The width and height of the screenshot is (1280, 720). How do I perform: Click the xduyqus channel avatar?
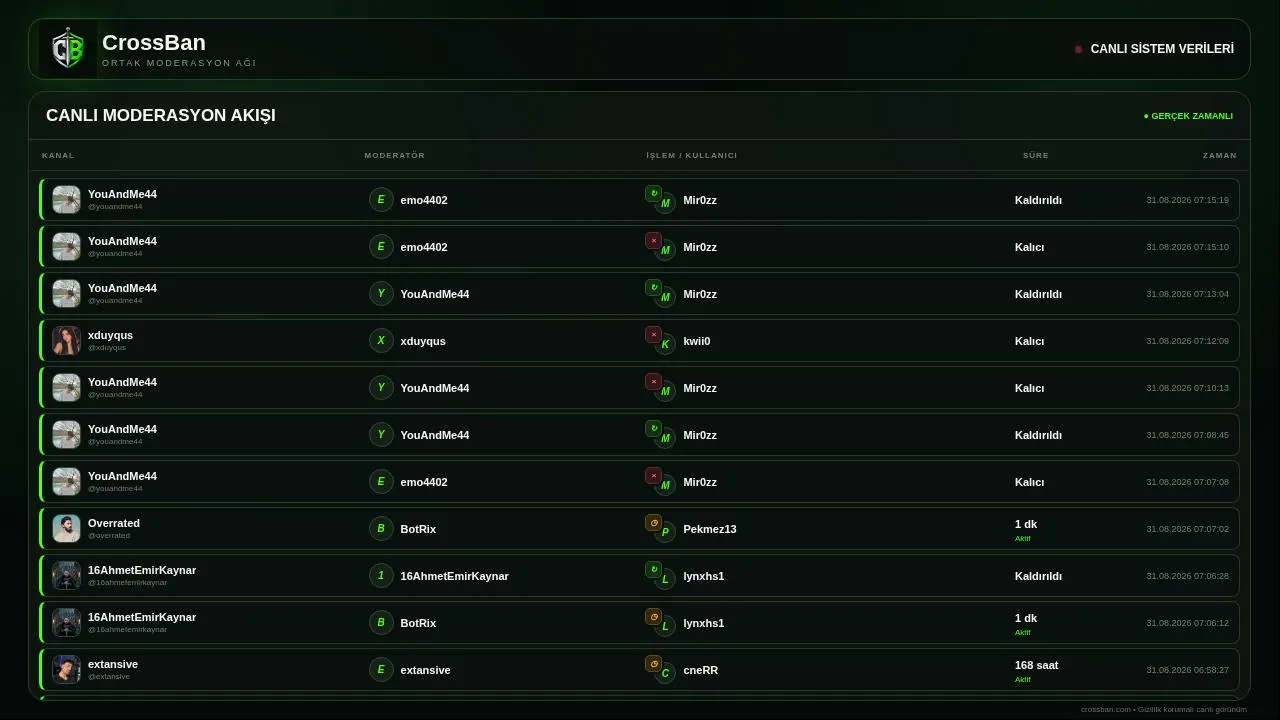[x=66, y=340]
